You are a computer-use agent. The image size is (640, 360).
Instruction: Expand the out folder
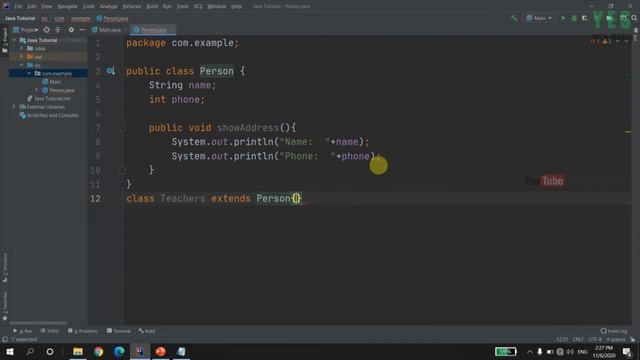22,57
